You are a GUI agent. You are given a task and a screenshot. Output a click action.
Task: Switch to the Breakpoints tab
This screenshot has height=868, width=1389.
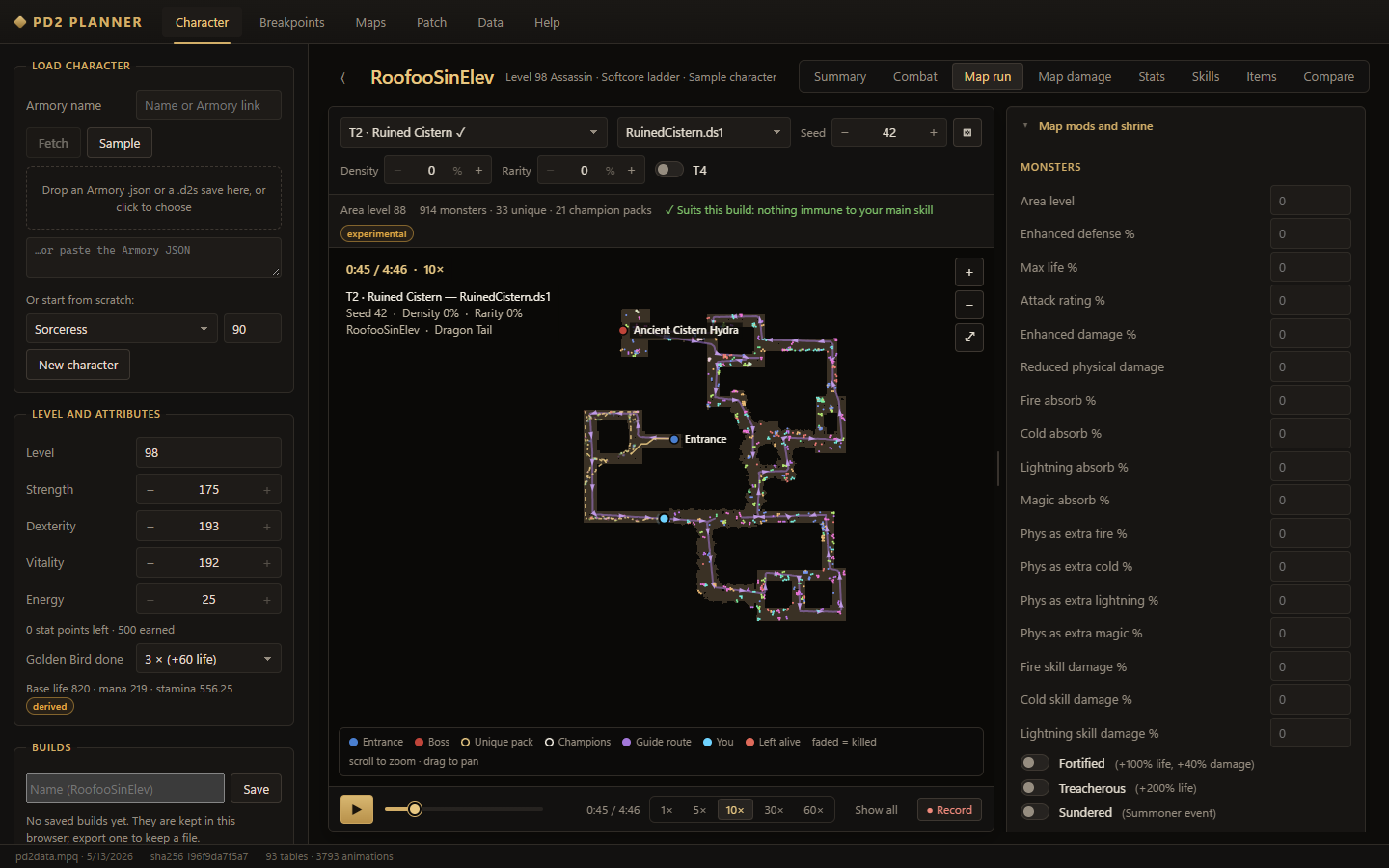pyautogui.click(x=292, y=22)
